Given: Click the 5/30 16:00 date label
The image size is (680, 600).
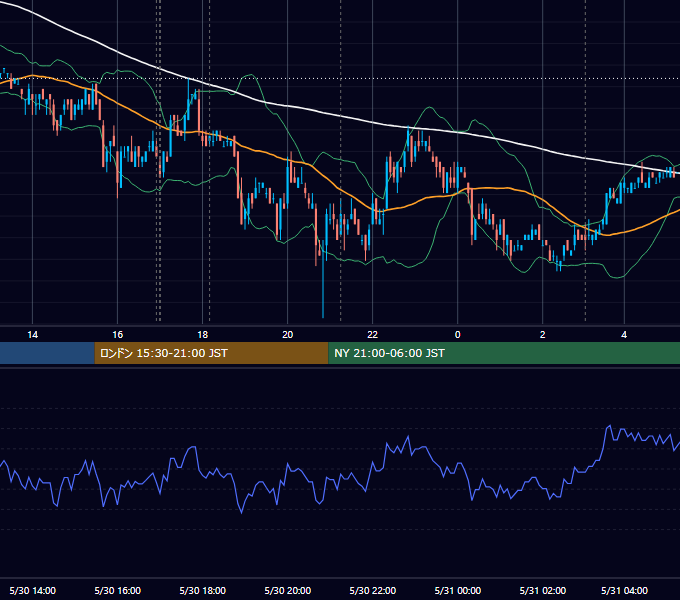Looking at the screenshot, I should point(118,590).
